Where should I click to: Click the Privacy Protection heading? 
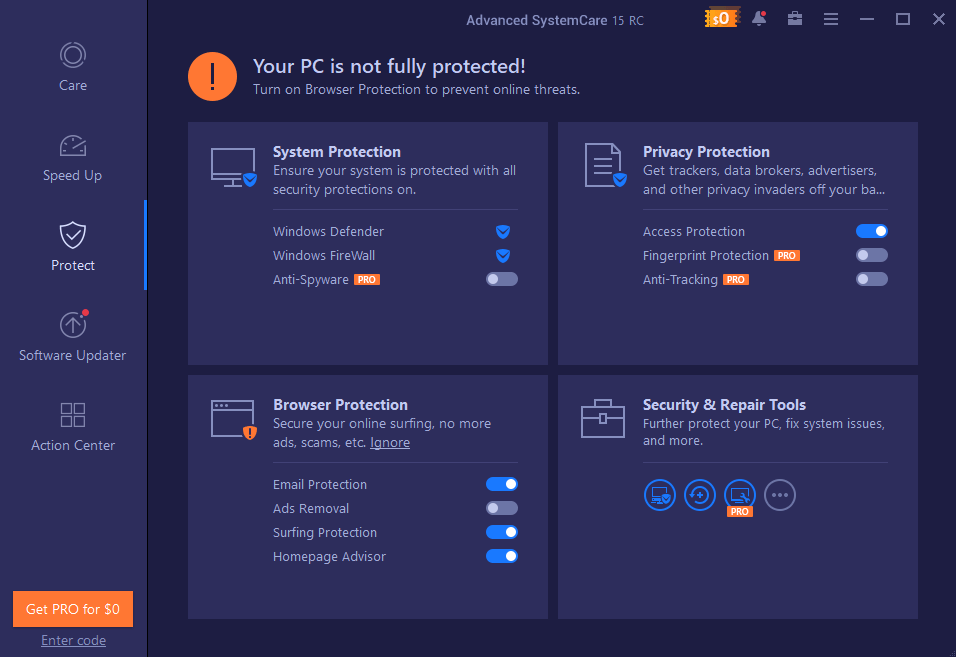point(706,152)
